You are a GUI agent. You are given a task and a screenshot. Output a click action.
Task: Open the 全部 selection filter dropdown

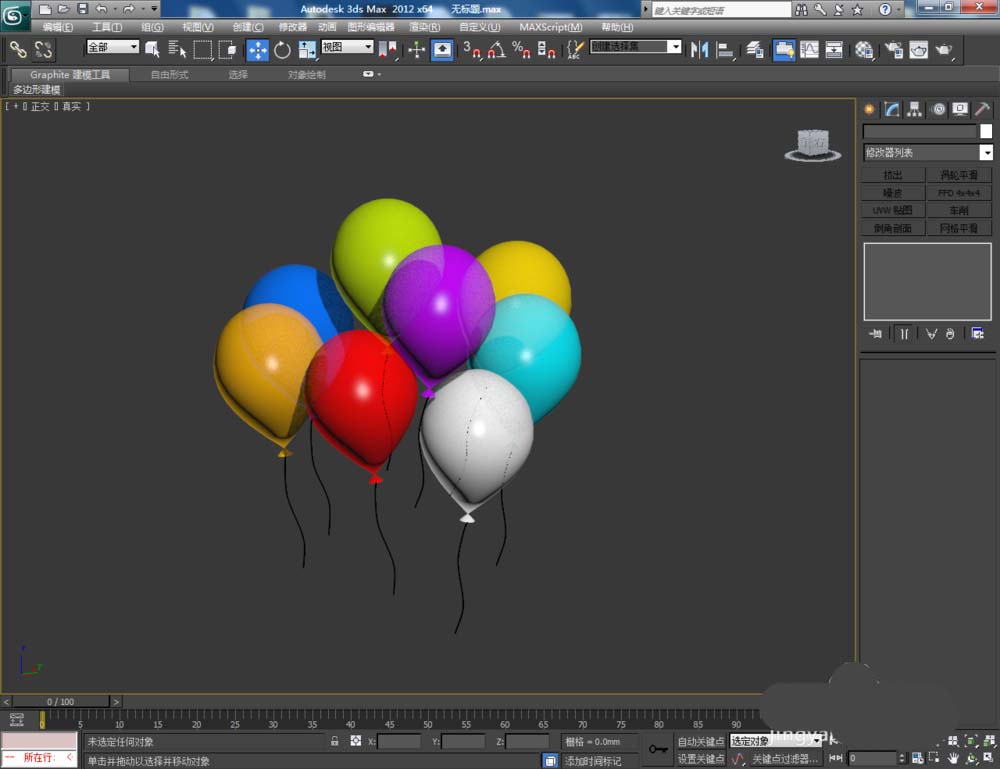(112, 47)
